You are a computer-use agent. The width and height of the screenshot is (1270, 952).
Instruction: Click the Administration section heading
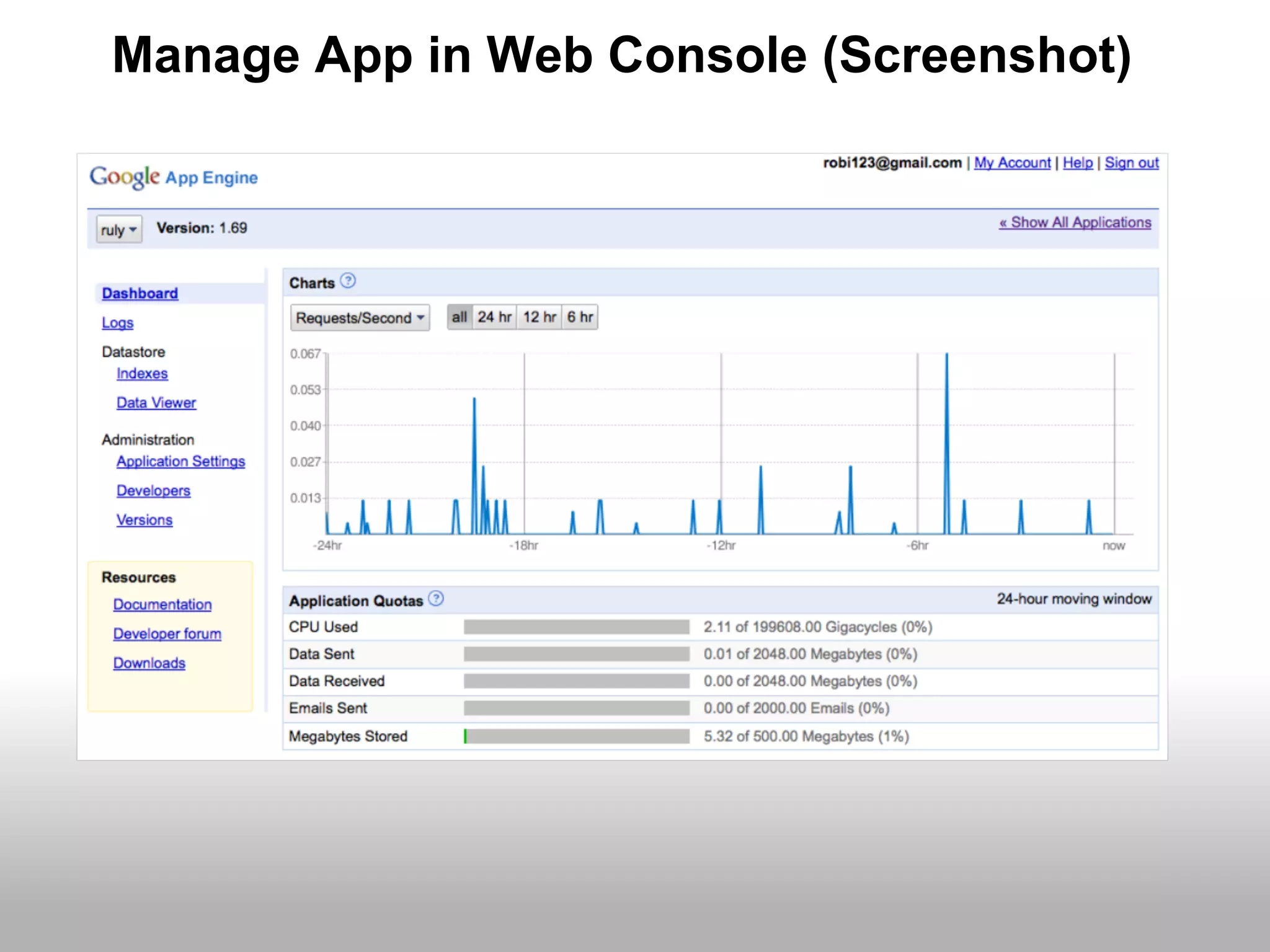pos(148,440)
